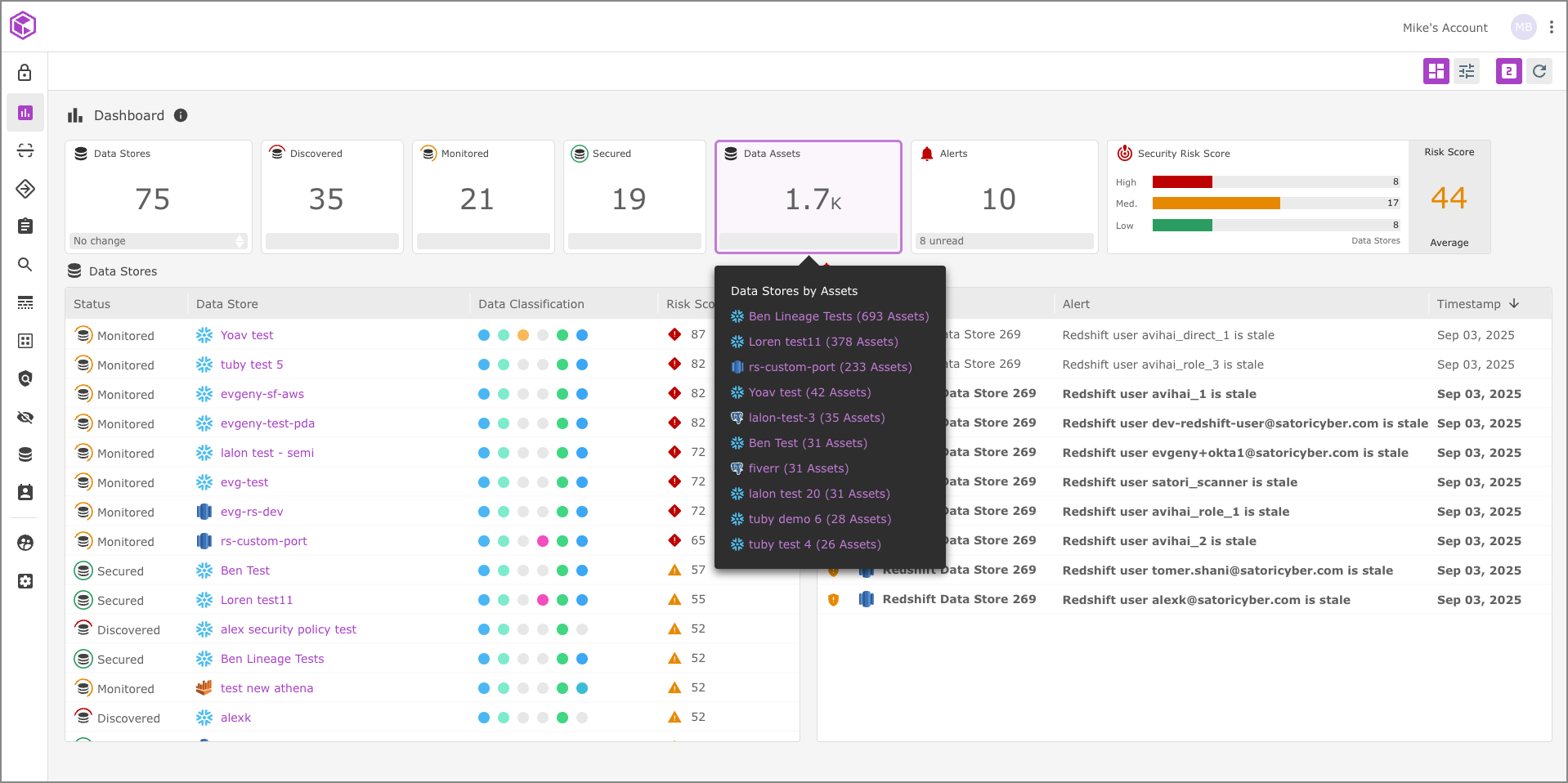1568x783 pixels.
Task: Sort alerts by the Timestamp arrow
Action: 1514,303
